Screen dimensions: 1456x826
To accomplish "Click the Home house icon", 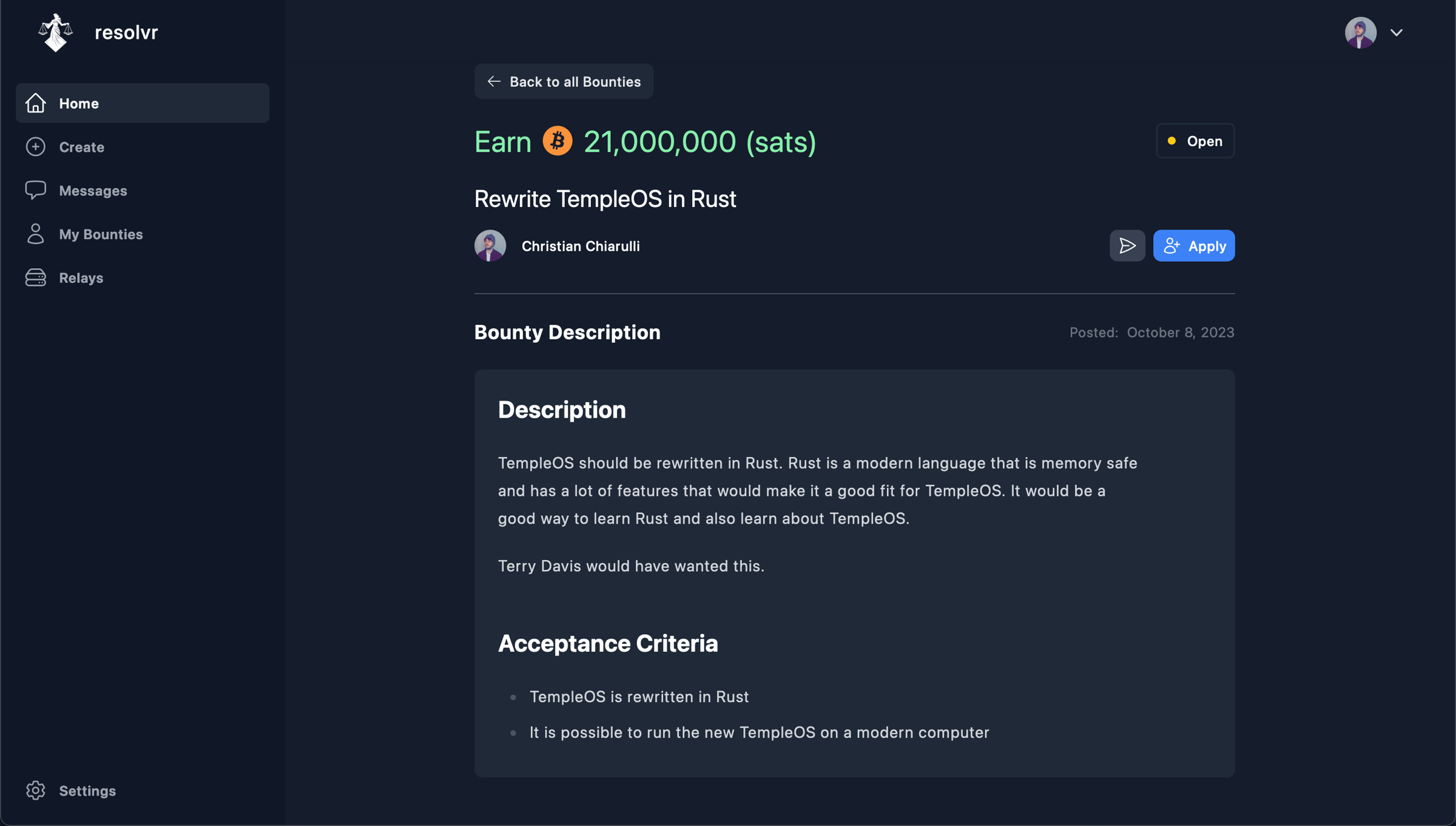I will (x=36, y=103).
